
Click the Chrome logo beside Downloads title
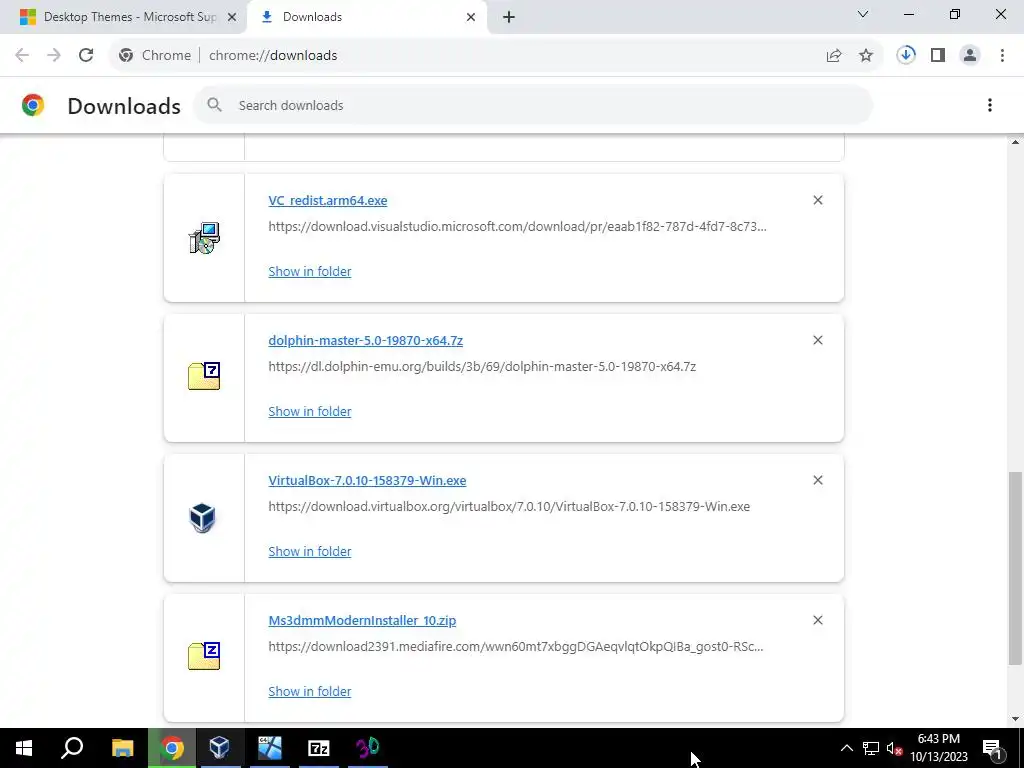[x=33, y=105]
